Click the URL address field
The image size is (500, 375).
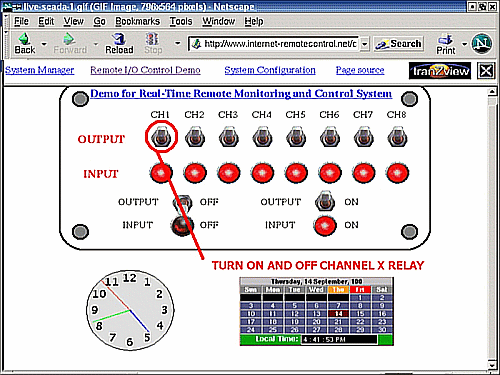pos(281,44)
